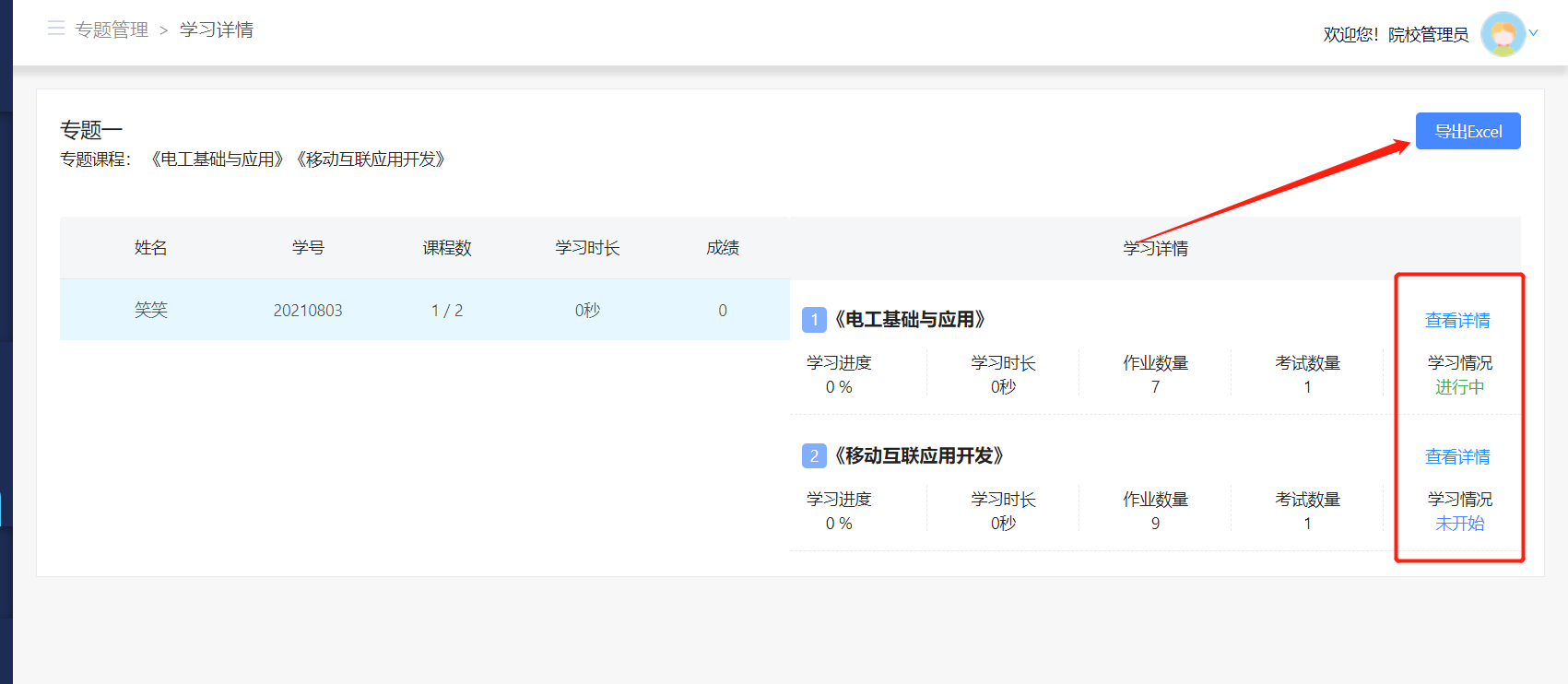Go back to 专题管理 breadcrumb
1568x684 pixels.
coord(112,29)
